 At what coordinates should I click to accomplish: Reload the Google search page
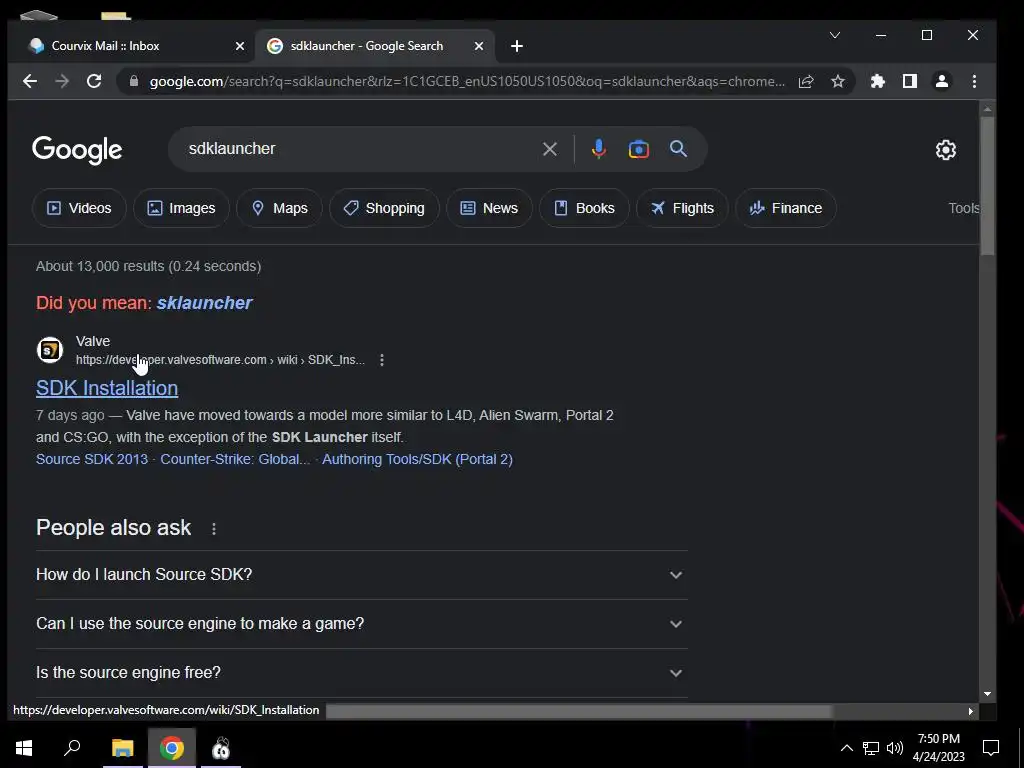[94, 81]
